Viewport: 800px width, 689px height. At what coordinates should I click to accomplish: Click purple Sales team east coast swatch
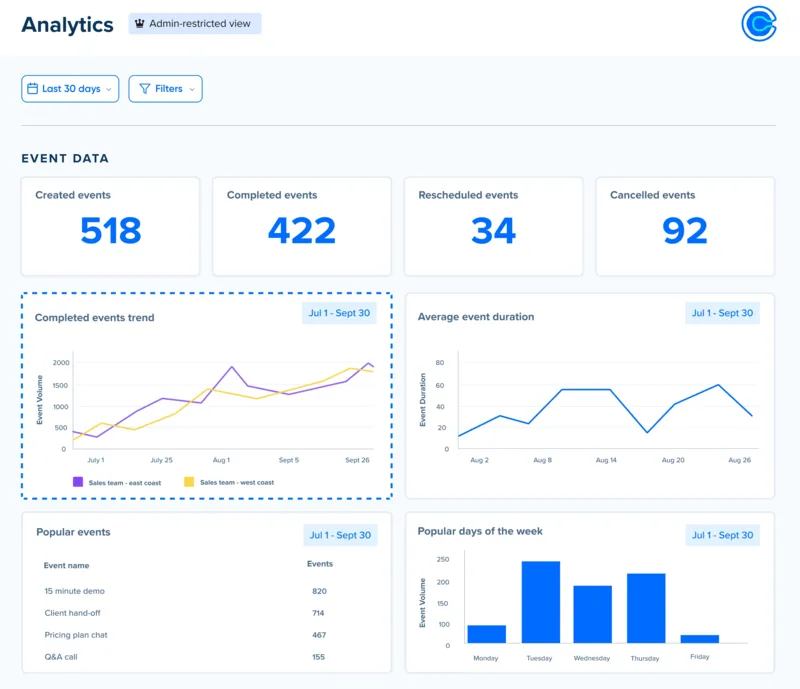78,482
